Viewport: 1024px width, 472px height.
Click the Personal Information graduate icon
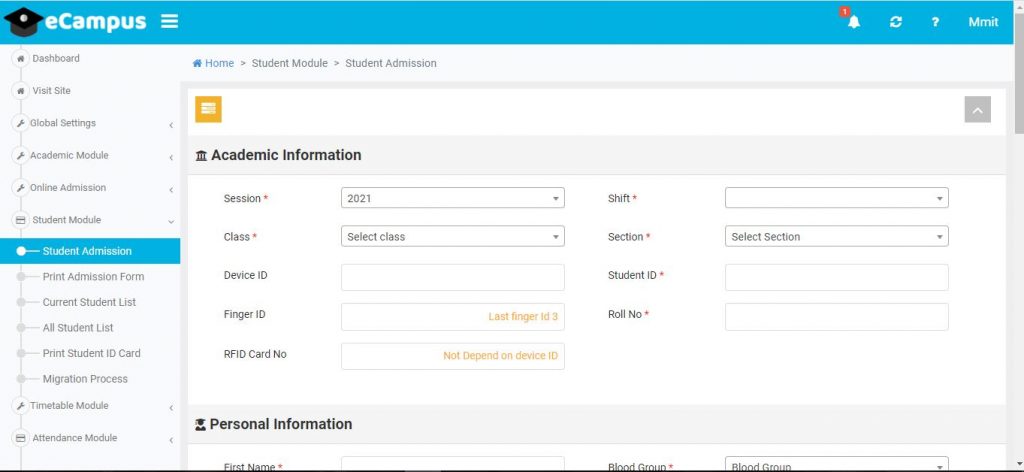point(200,424)
